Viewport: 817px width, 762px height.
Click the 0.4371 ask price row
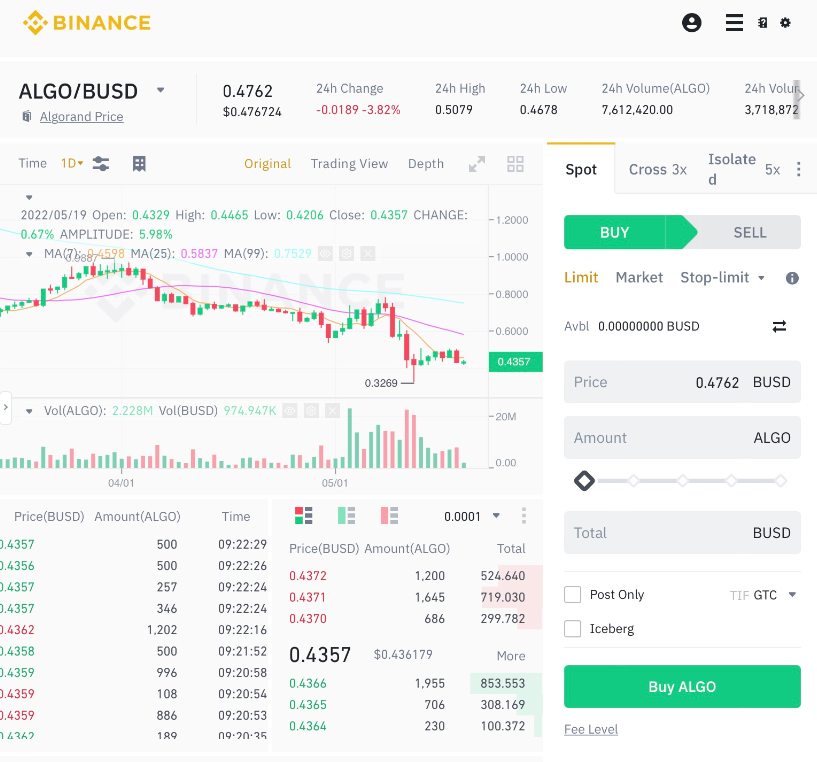(407, 597)
